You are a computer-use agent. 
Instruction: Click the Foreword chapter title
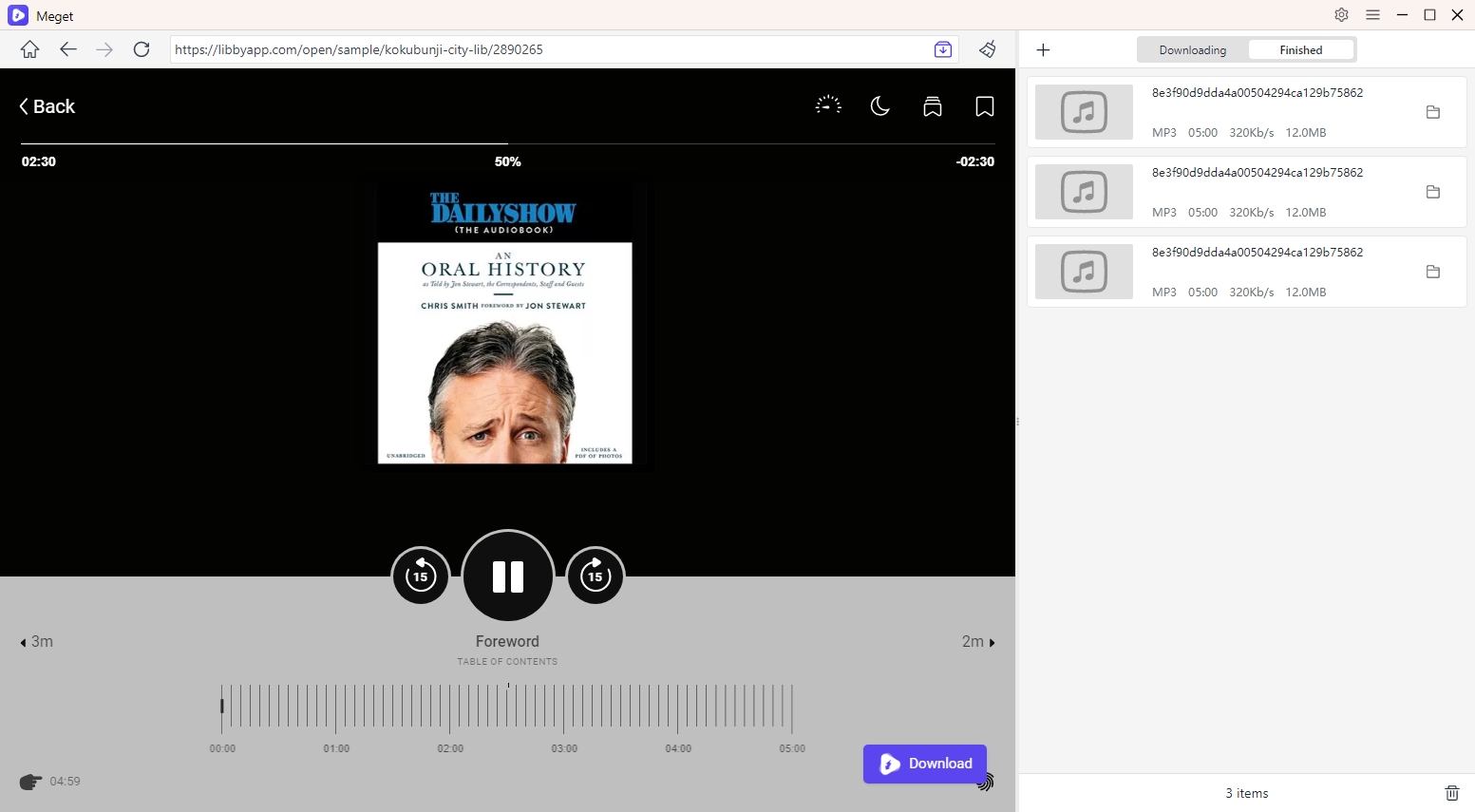[x=507, y=642]
